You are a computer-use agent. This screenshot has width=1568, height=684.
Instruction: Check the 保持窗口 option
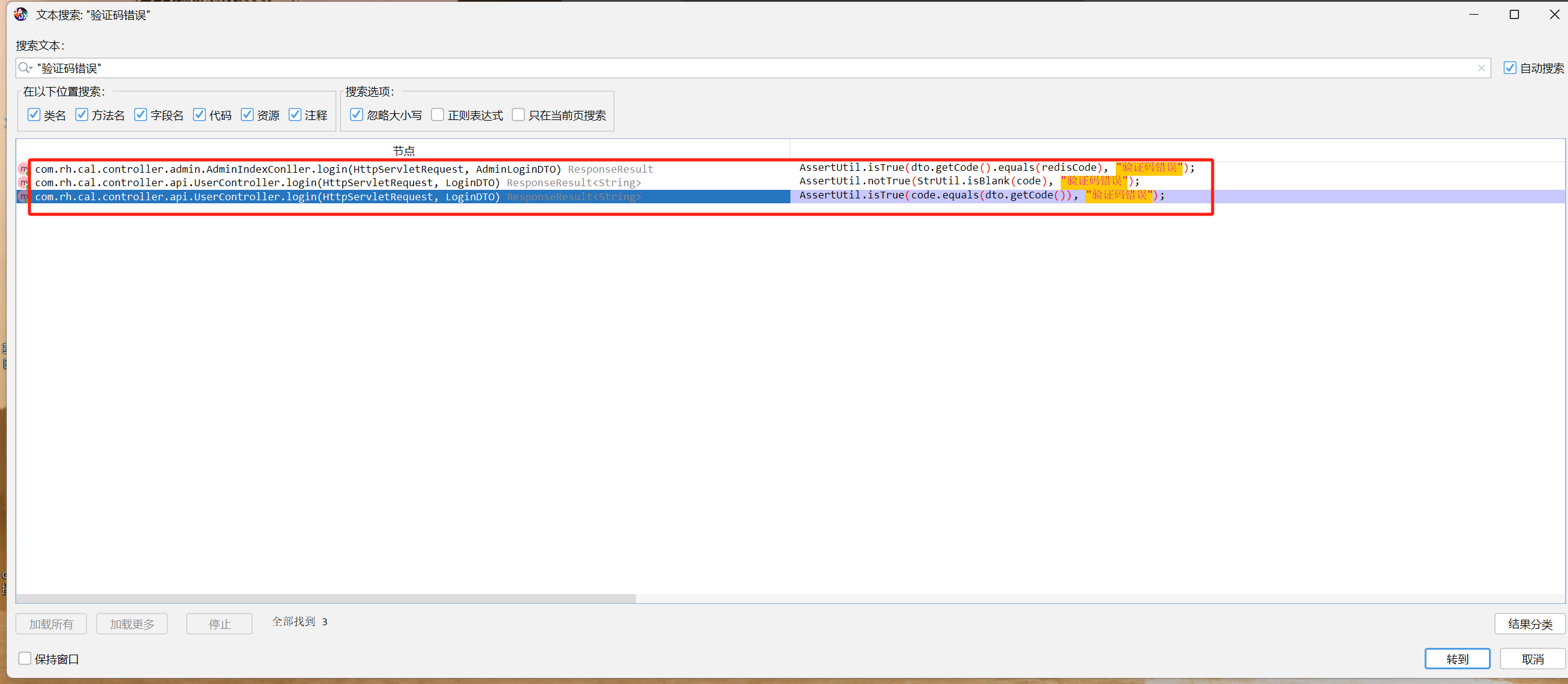tap(25, 658)
